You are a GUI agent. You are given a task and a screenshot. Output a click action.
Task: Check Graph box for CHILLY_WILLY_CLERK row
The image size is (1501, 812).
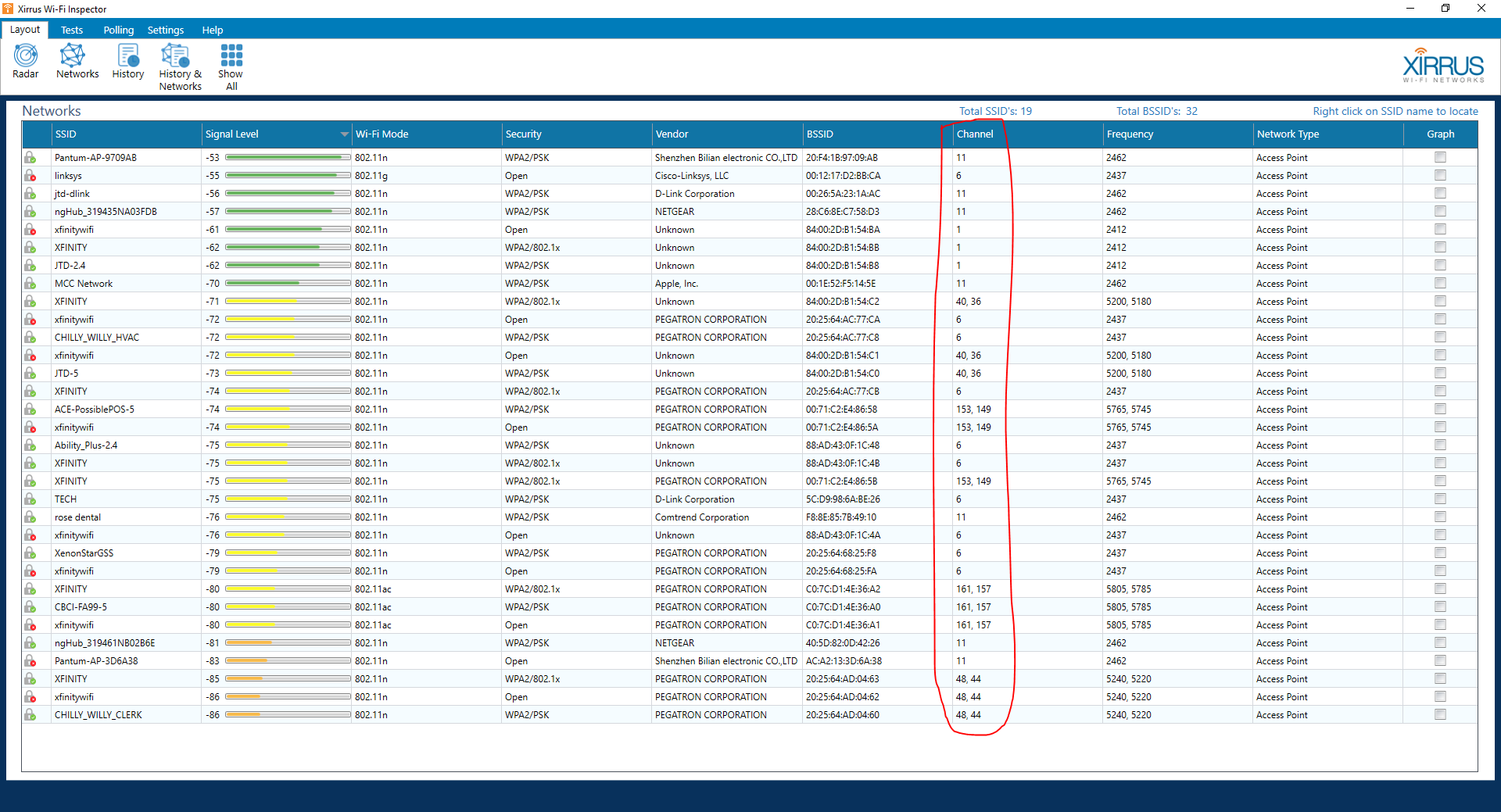tap(1440, 714)
